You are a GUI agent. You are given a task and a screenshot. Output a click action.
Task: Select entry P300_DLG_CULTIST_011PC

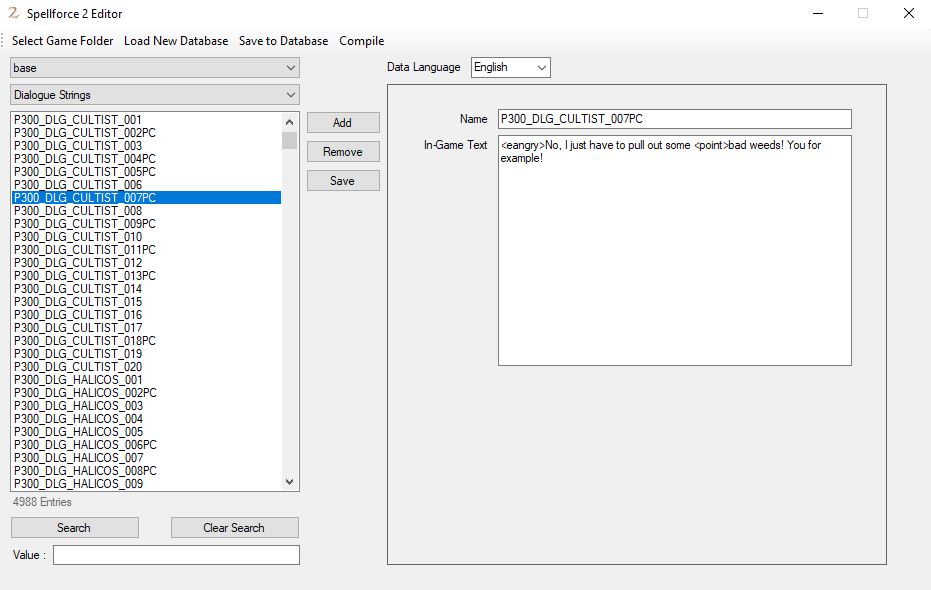click(146, 250)
